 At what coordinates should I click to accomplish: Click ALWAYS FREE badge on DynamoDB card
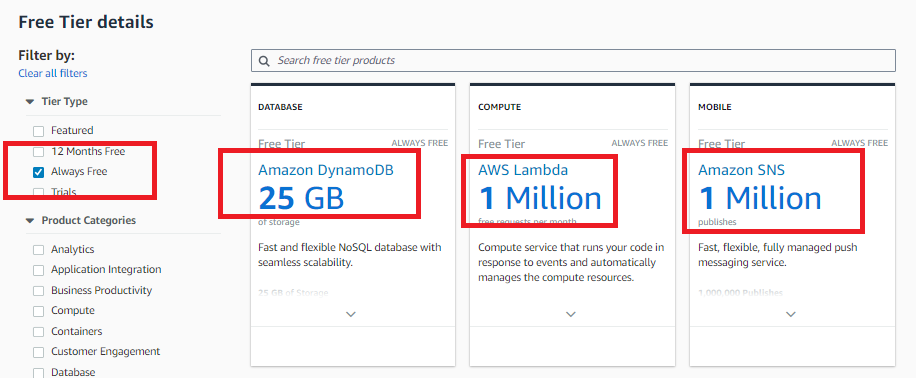[419, 143]
